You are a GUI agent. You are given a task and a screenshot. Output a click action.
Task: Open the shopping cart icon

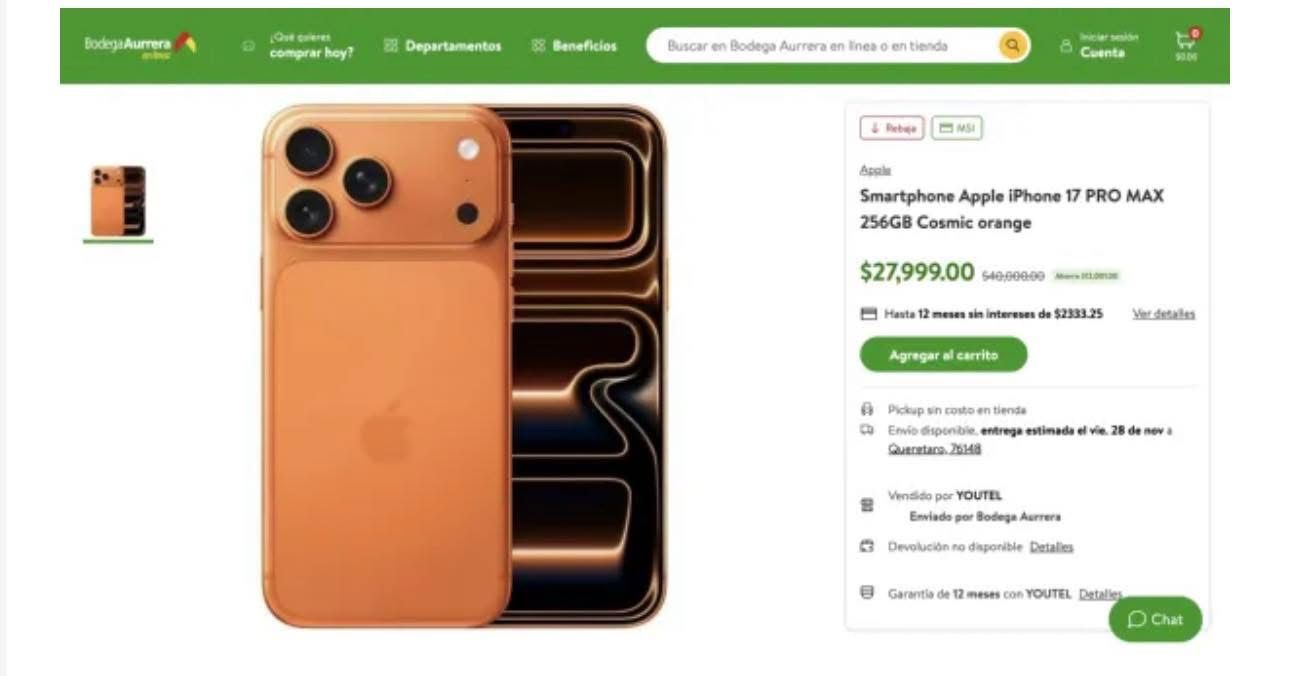coord(1186,42)
